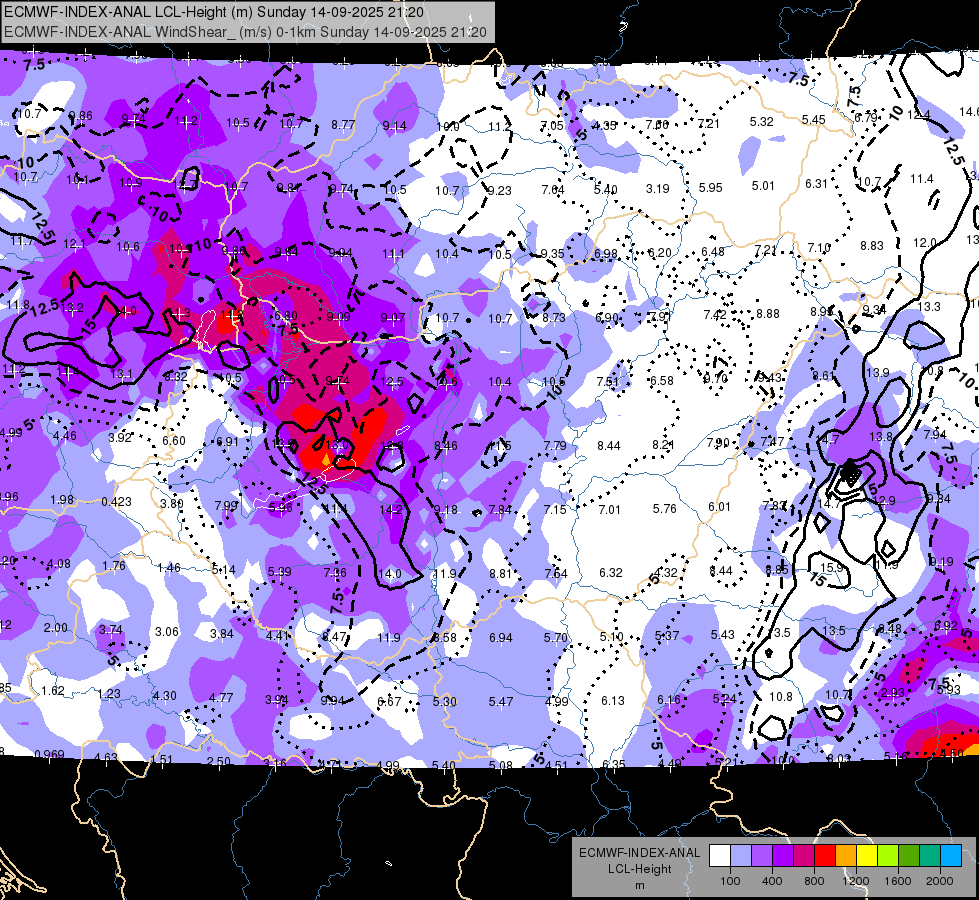The height and width of the screenshot is (900, 979).
Task: Click the magenta legend swatch left of 800
Action: [804, 856]
